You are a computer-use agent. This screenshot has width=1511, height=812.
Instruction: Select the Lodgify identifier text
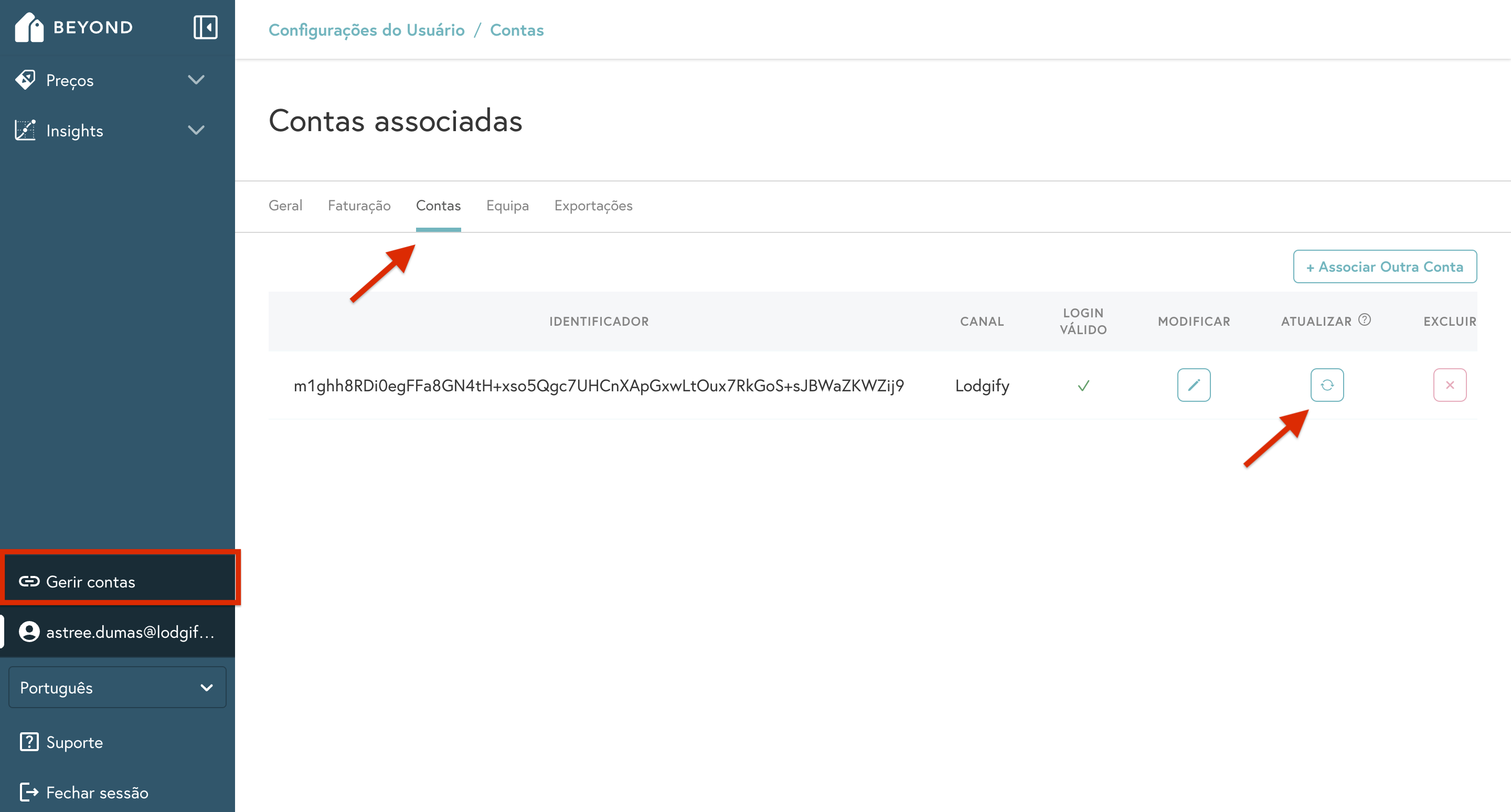(x=598, y=386)
